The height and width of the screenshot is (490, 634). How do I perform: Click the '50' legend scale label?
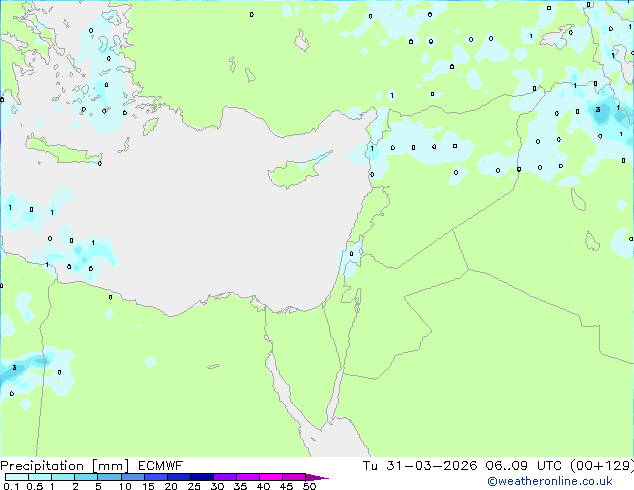point(309,486)
